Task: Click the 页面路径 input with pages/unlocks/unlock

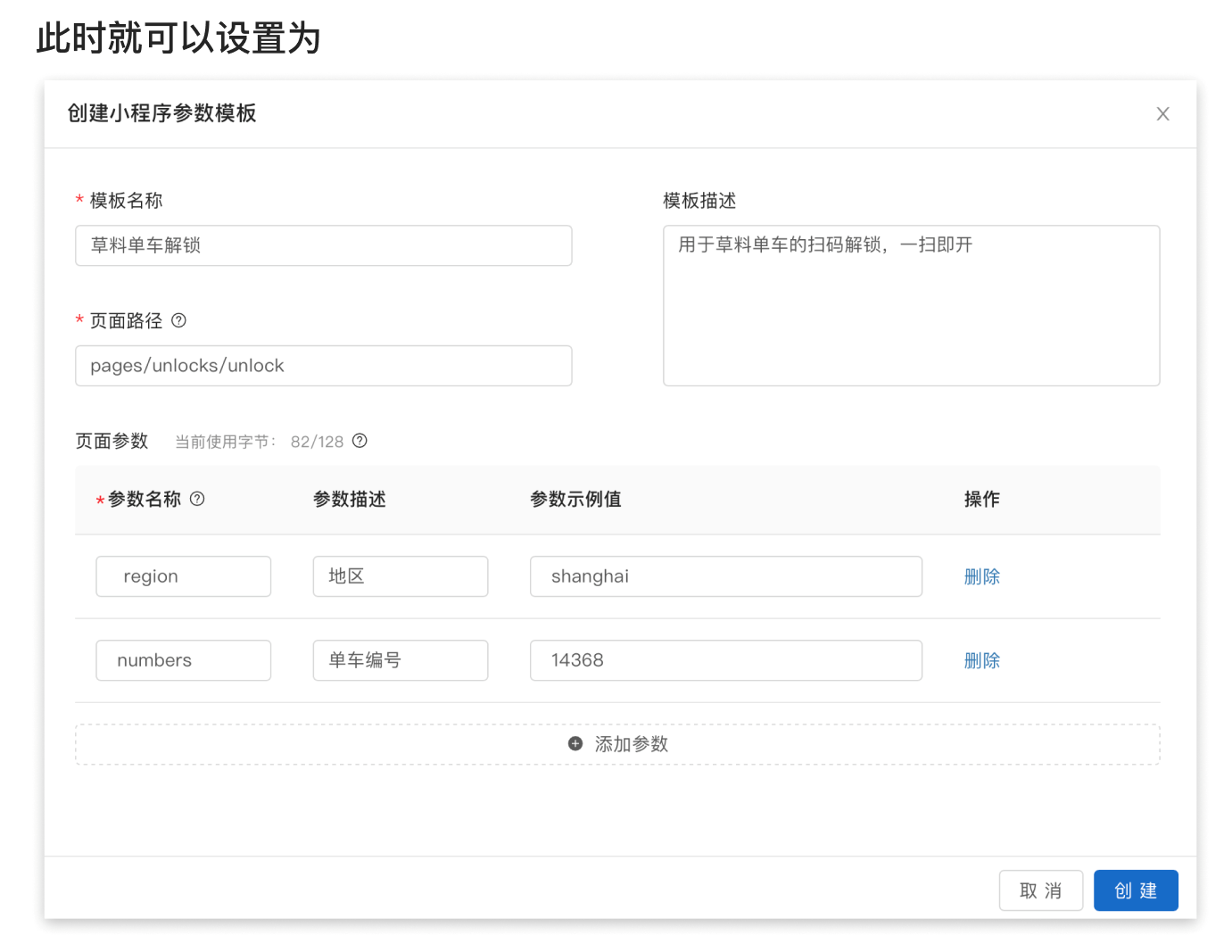Action: pos(324,366)
